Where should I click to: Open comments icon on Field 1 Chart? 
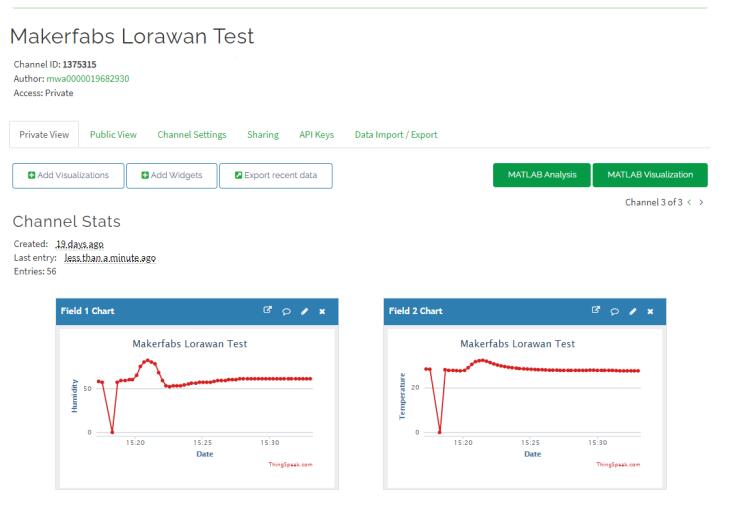tap(286, 311)
